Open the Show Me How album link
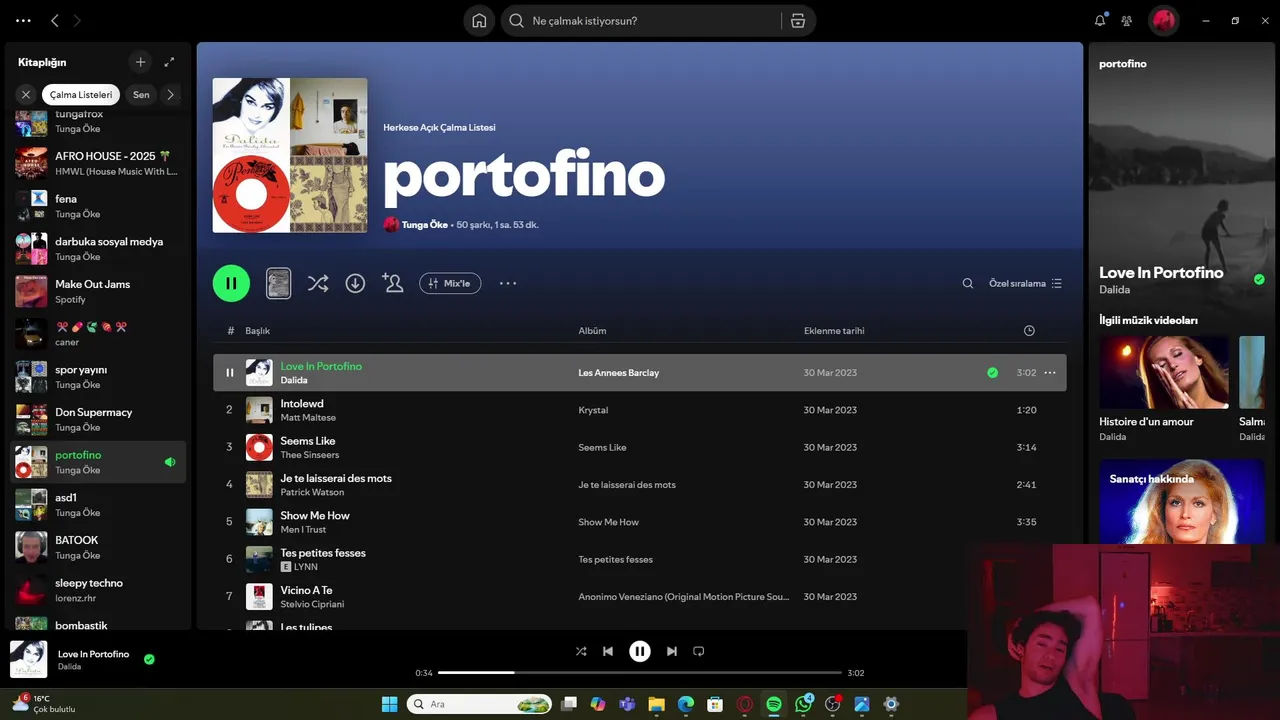 click(x=608, y=522)
